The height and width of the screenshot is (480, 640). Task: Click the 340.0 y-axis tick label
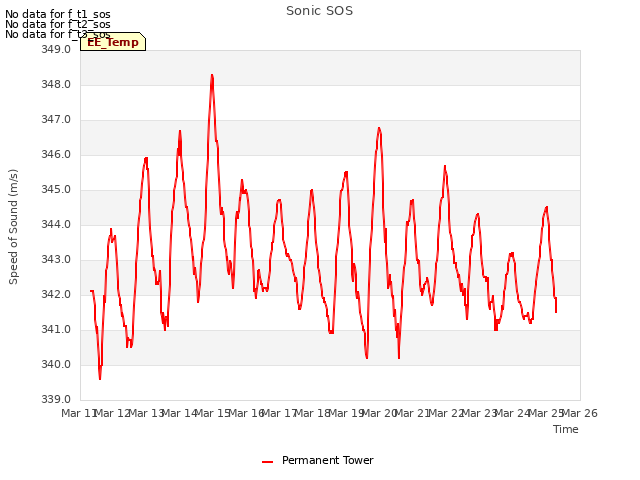pyautogui.click(x=56, y=364)
